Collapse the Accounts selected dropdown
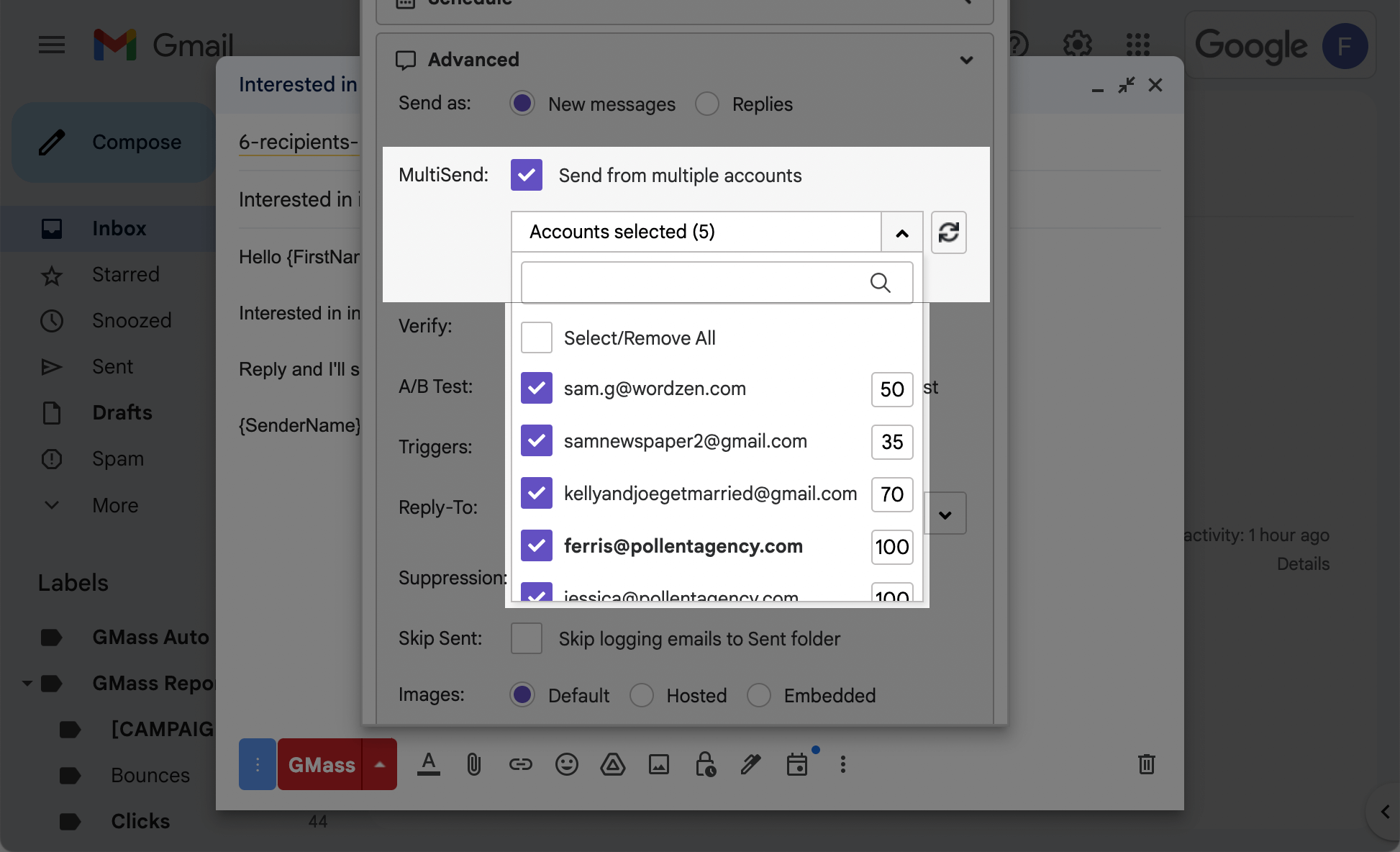 tap(902, 232)
